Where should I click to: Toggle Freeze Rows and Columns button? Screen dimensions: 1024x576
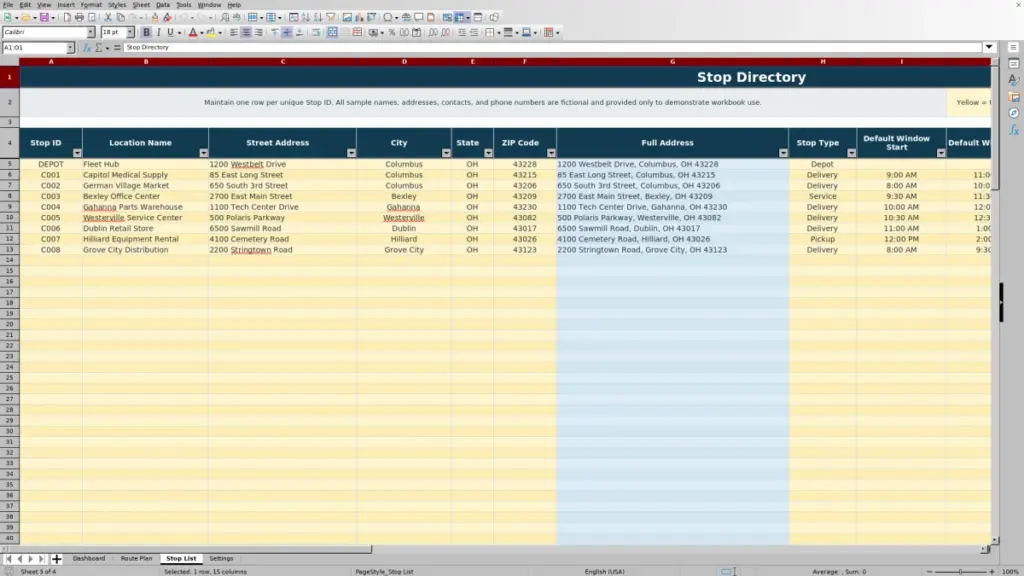tap(460, 17)
